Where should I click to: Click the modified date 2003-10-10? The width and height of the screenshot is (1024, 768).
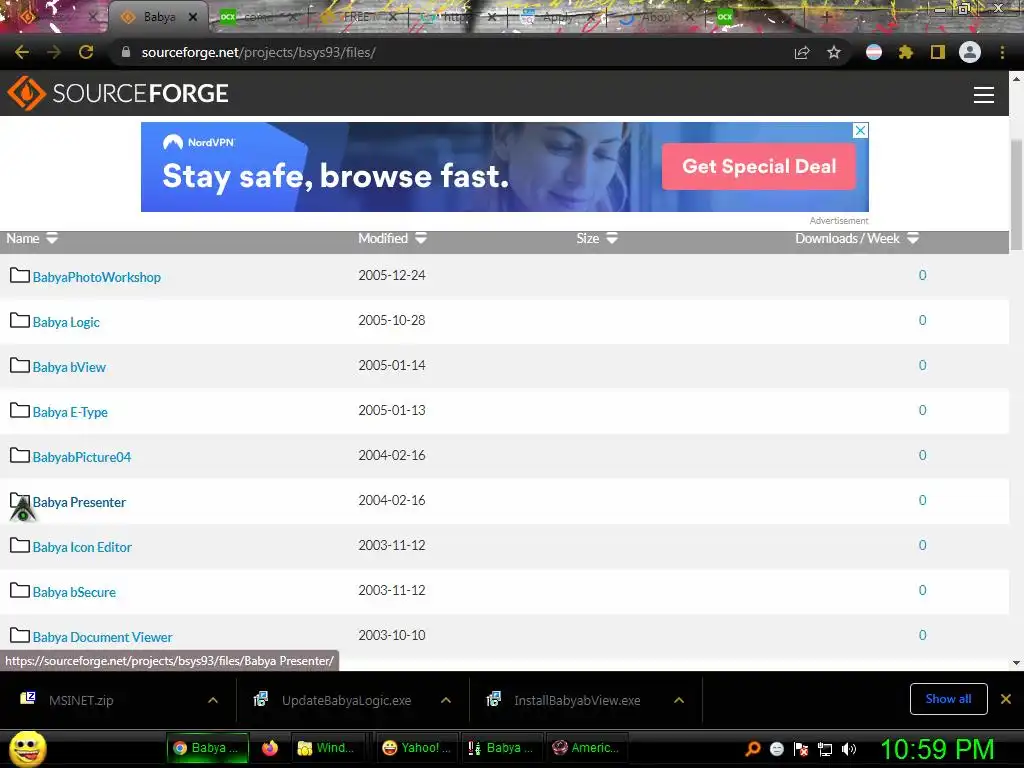392,635
